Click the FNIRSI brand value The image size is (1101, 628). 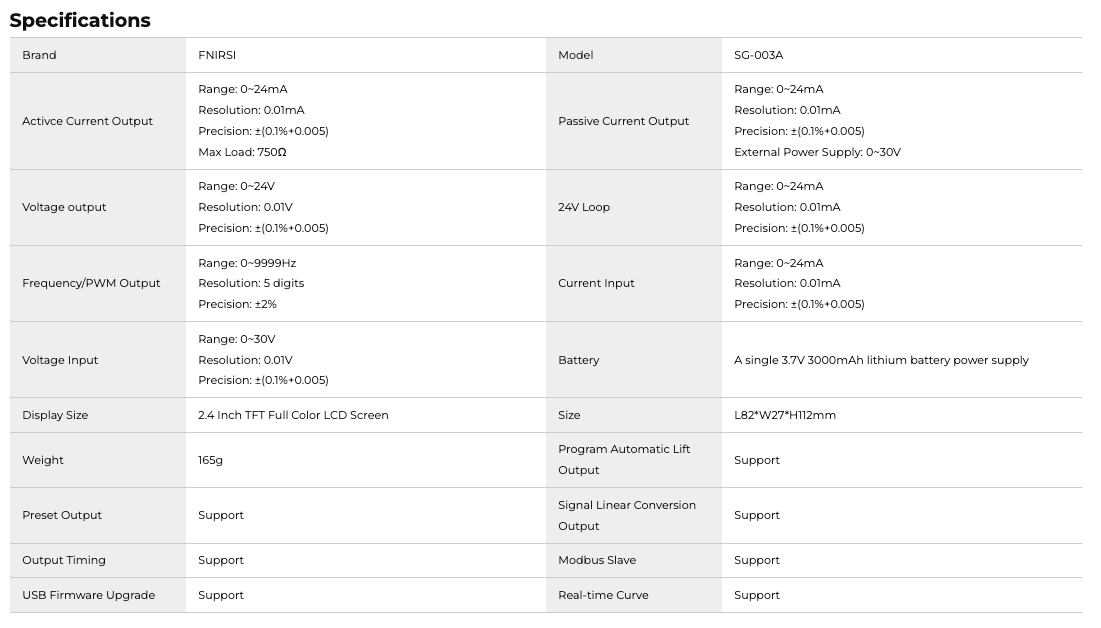click(x=217, y=55)
